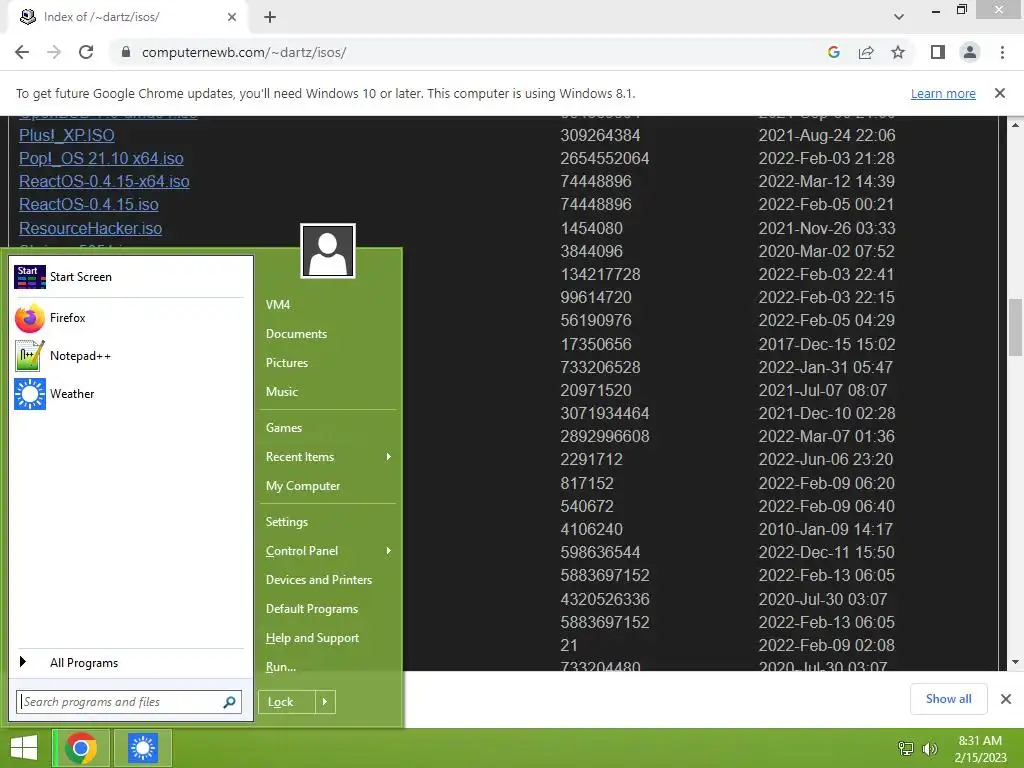1024x768 pixels.
Task: Open Start Screen from the start menu
Action: 129,277
